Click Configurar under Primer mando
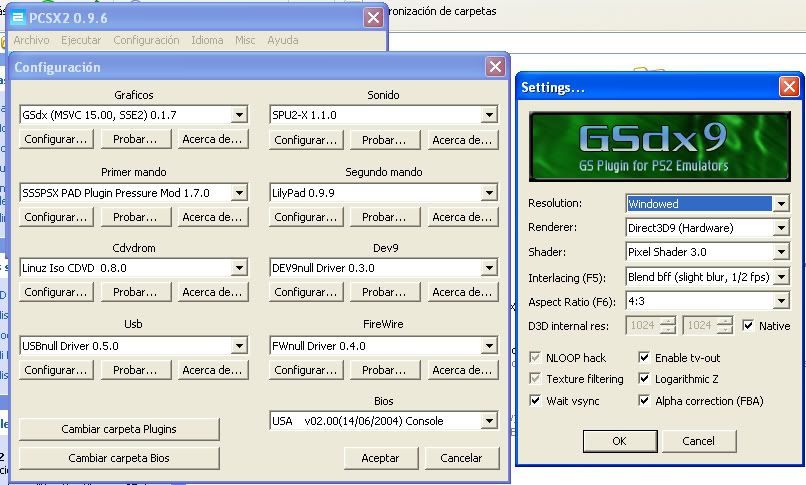The width and height of the screenshot is (806, 485). click(56, 217)
